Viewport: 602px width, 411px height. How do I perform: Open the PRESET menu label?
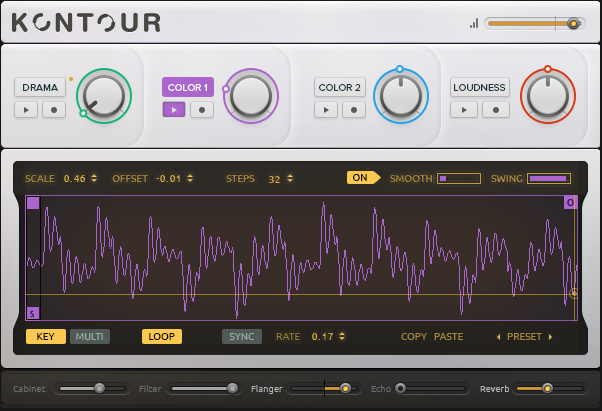coord(524,337)
